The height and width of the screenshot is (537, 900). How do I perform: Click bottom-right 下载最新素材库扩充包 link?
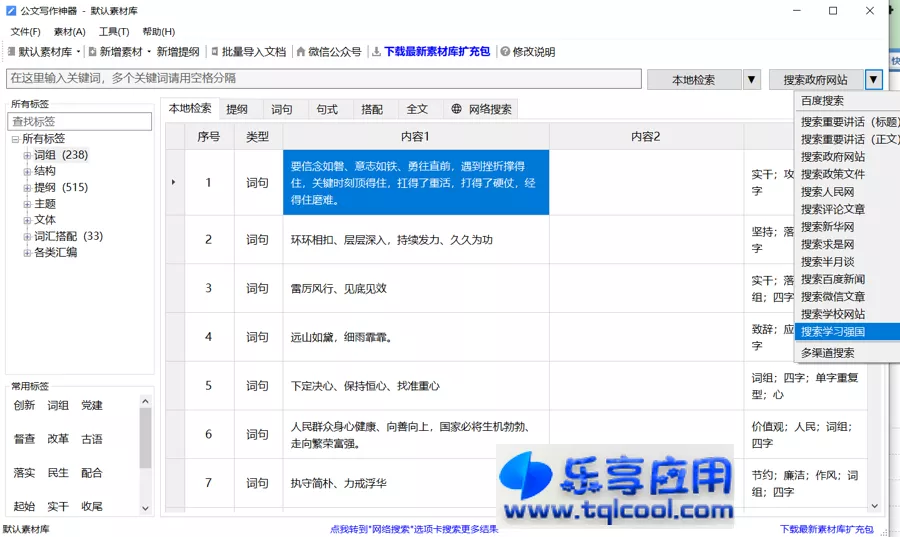click(827, 530)
